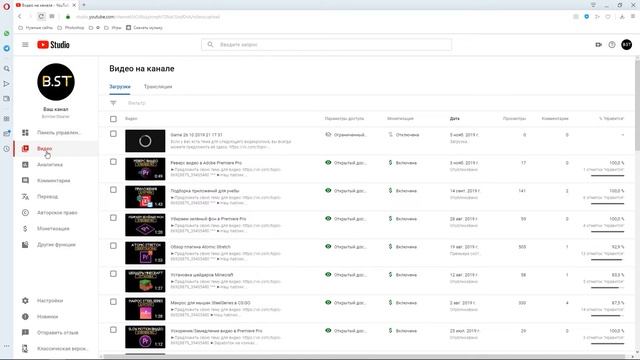The height and width of the screenshot is (360, 640).
Task: Click the Введите запрос search field
Action: pos(327,44)
